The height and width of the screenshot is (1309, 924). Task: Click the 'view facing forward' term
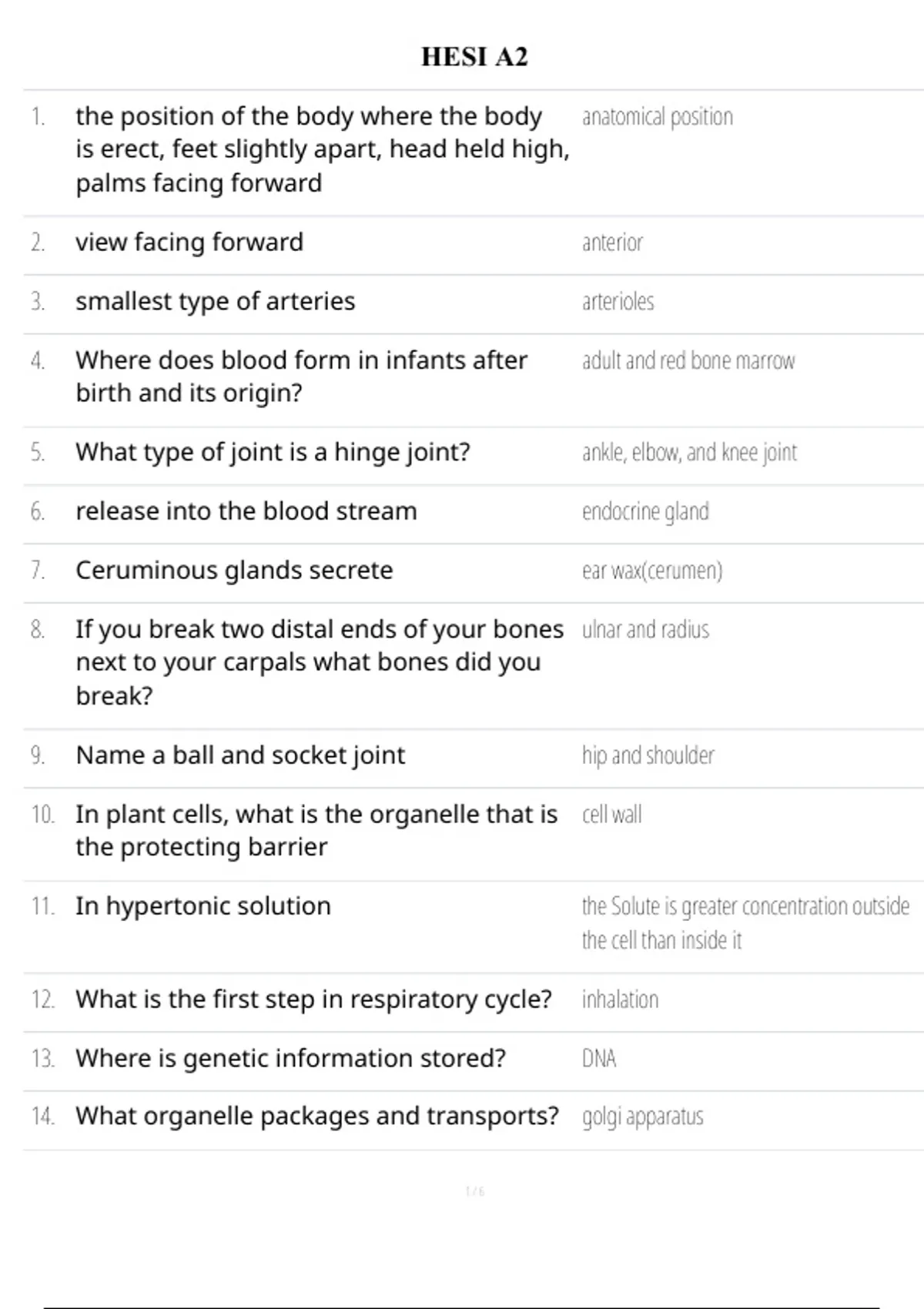click(x=189, y=243)
